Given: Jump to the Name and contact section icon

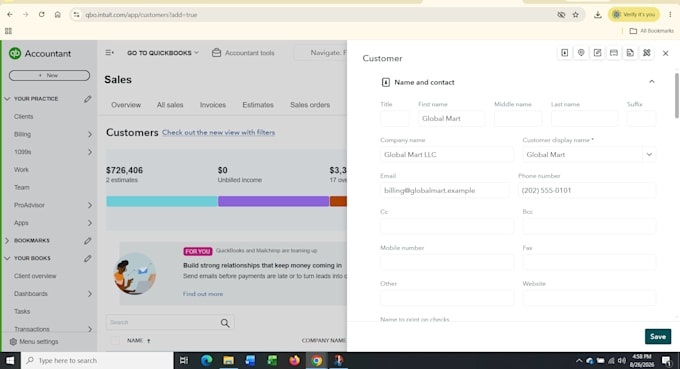Looking at the screenshot, I should tap(564, 53).
